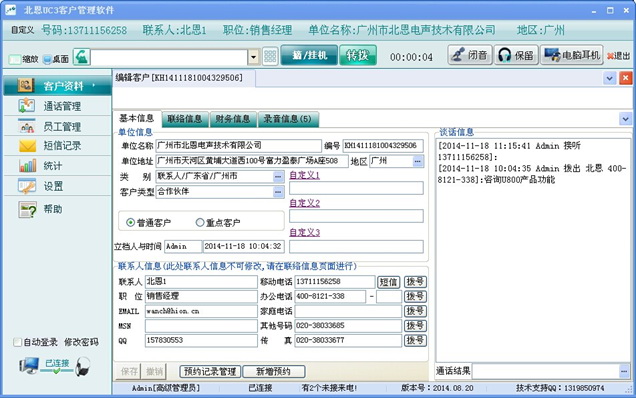Viewport: 636px width, 398px height.
Task: Open 设置 wrench icon
Action: pos(27,186)
